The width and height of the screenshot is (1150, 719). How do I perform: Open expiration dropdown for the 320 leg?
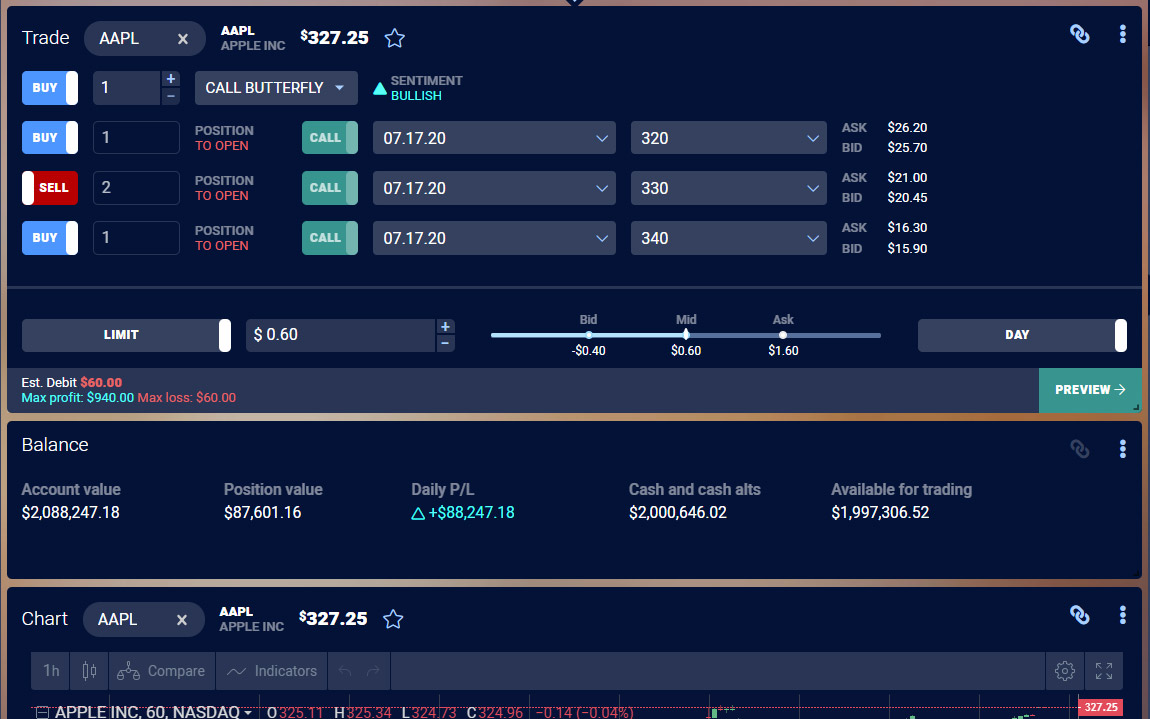(494, 138)
